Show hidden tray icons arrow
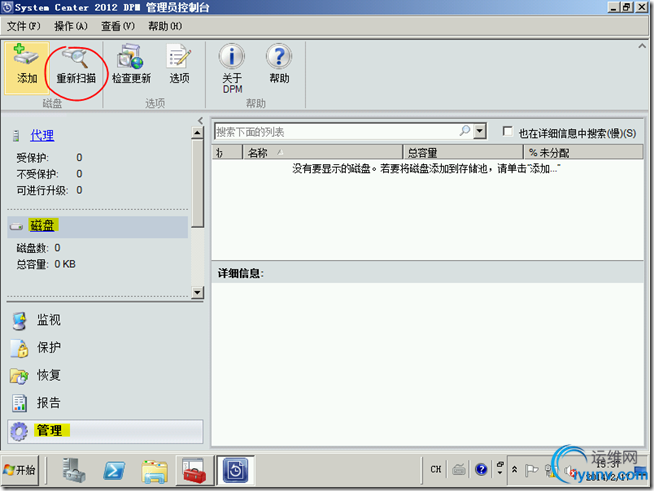This screenshot has width=654, height=491. pos(515,469)
